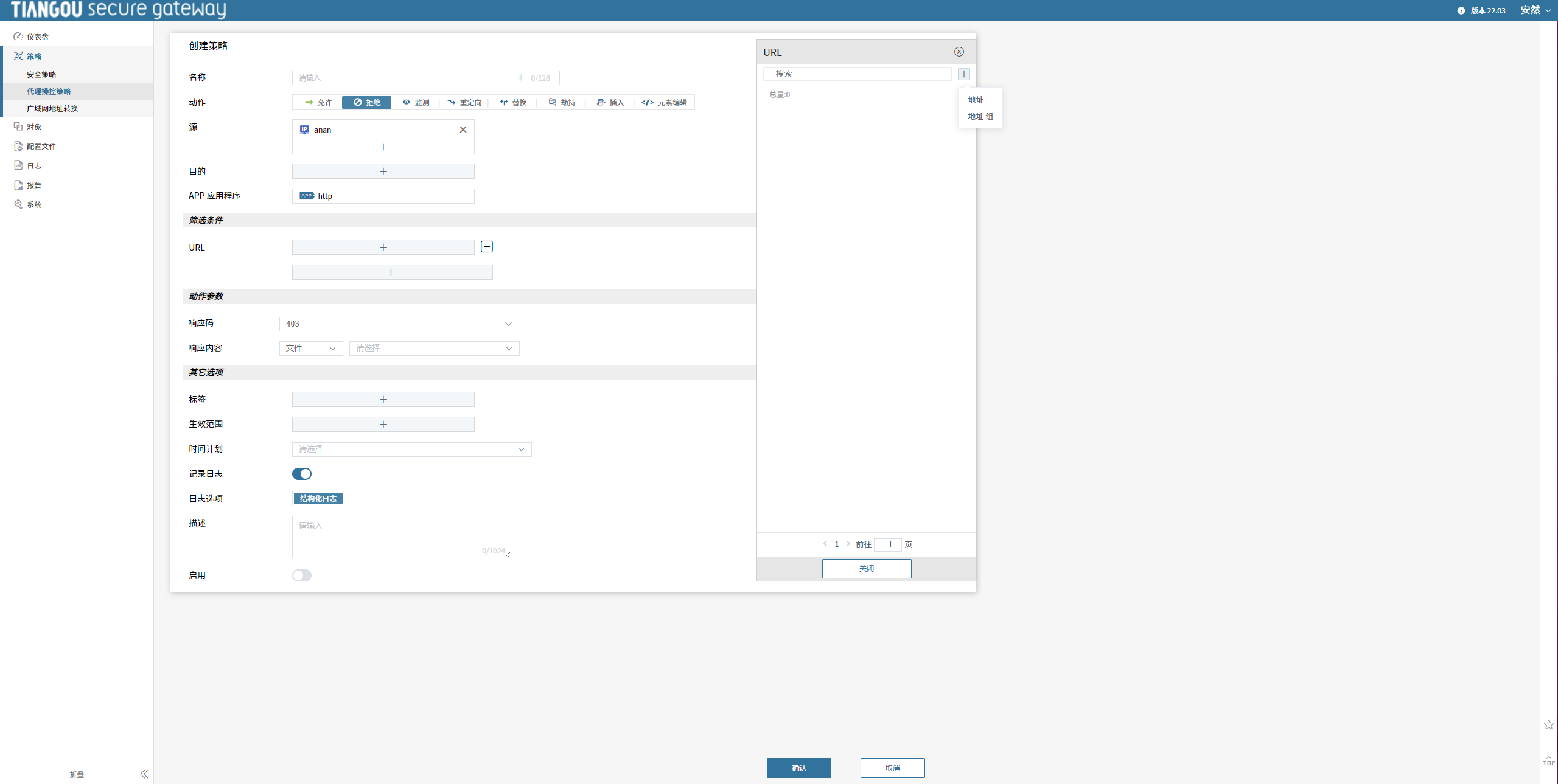Click the scroll to TOP icon
The image size is (1558, 784).
click(1549, 760)
